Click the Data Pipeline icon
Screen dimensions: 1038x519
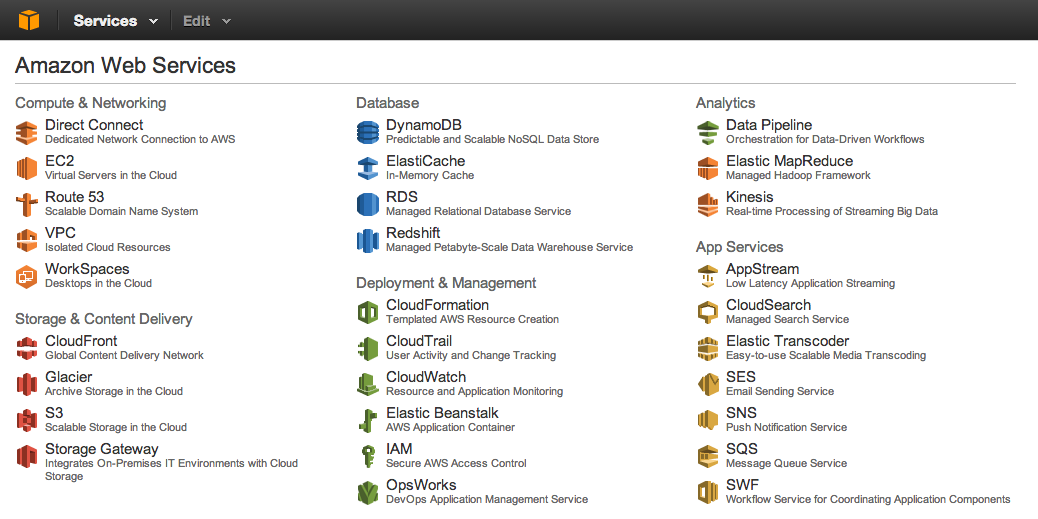click(708, 132)
